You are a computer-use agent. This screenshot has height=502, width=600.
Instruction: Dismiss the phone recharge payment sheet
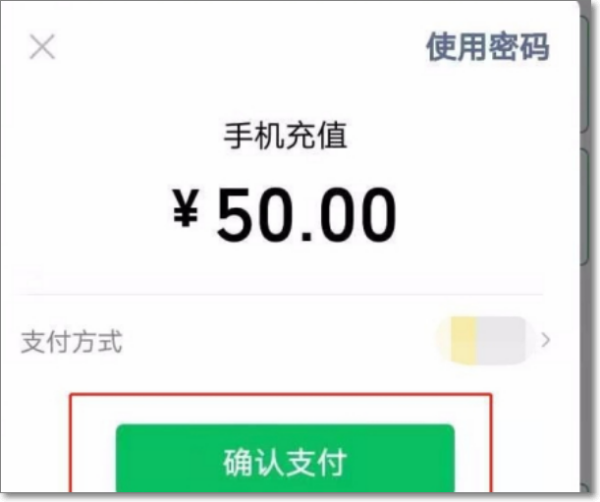(x=42, y=47)
